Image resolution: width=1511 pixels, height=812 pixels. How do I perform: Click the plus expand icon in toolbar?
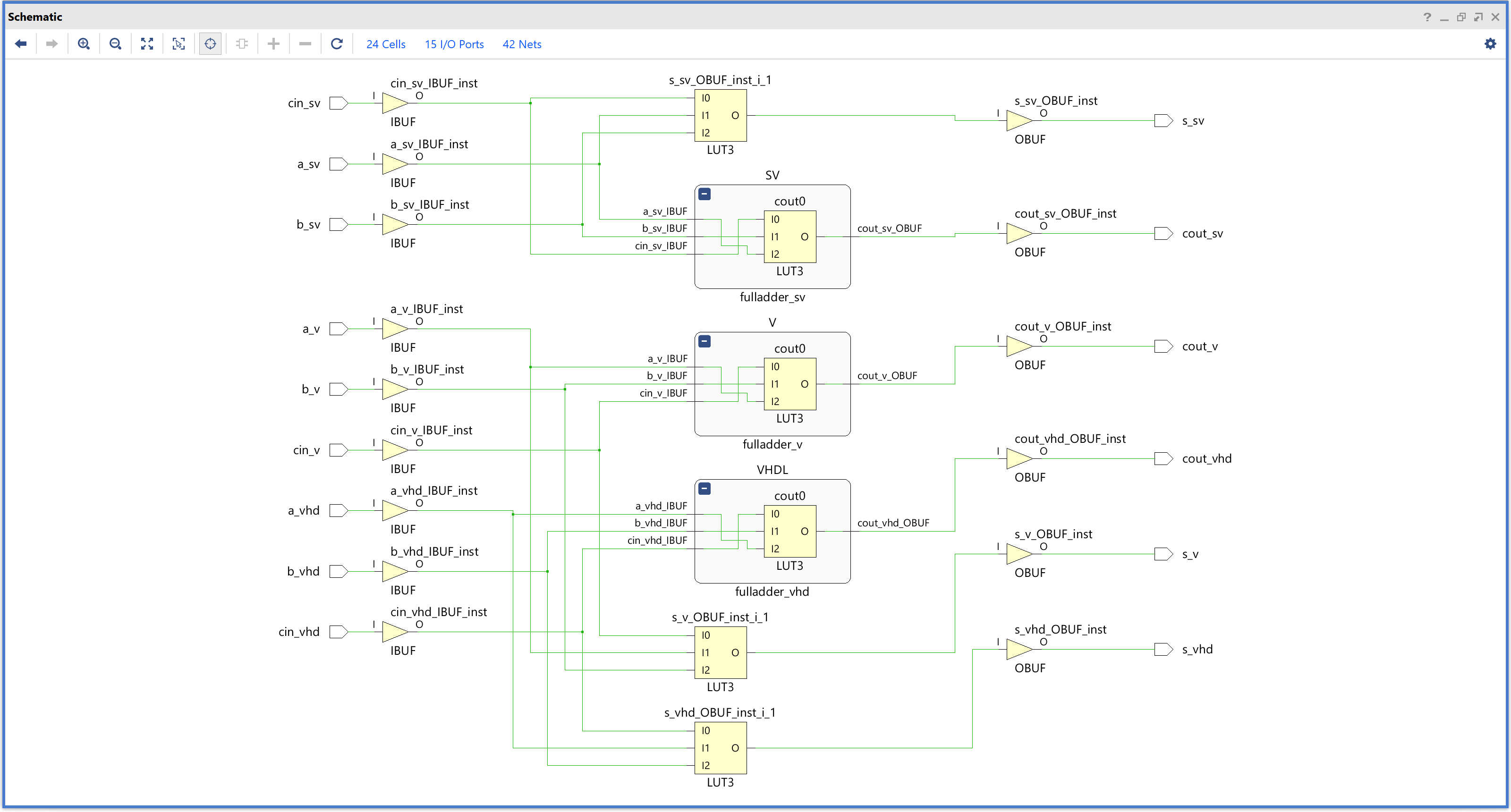pos(273,44)
